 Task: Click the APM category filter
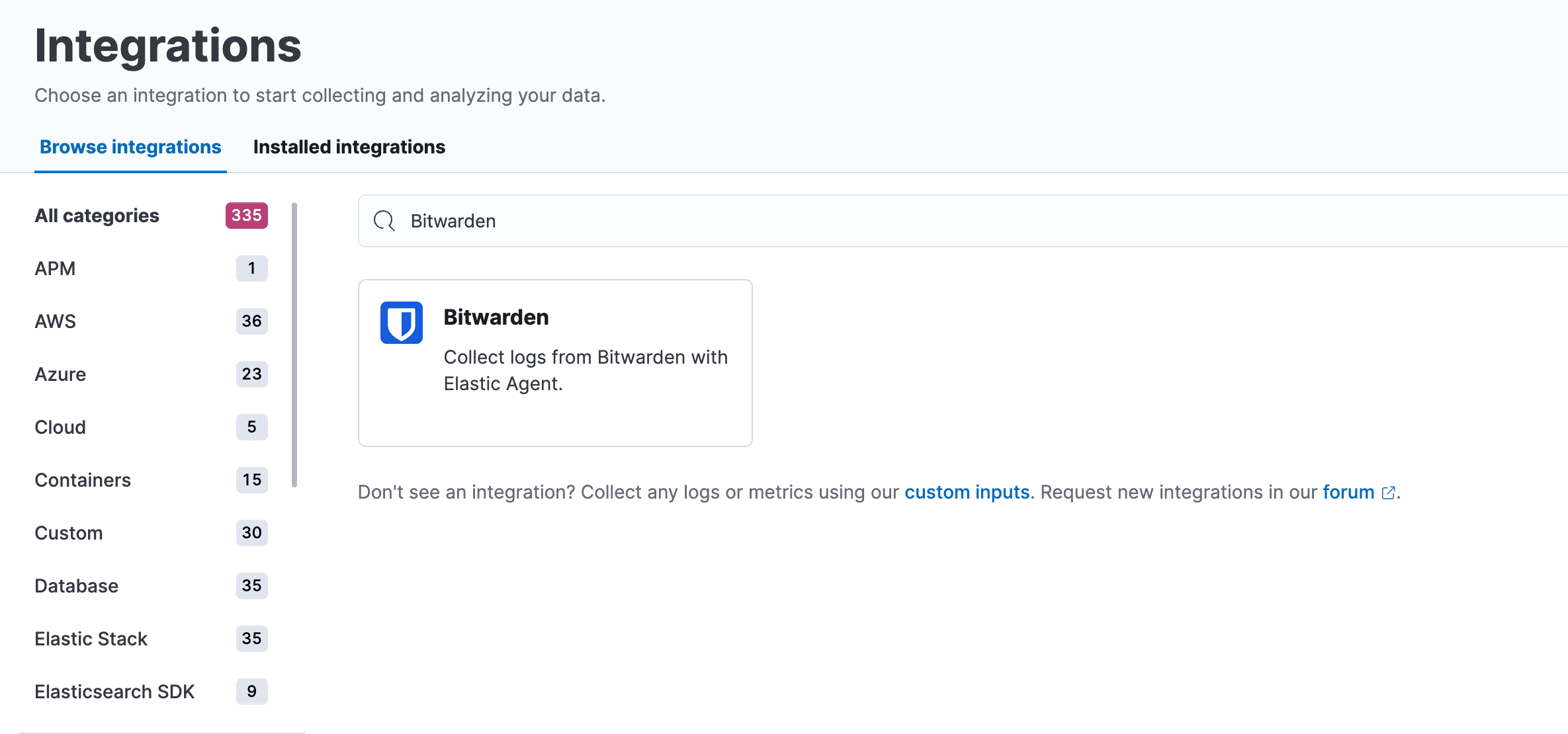click(150, 268)
